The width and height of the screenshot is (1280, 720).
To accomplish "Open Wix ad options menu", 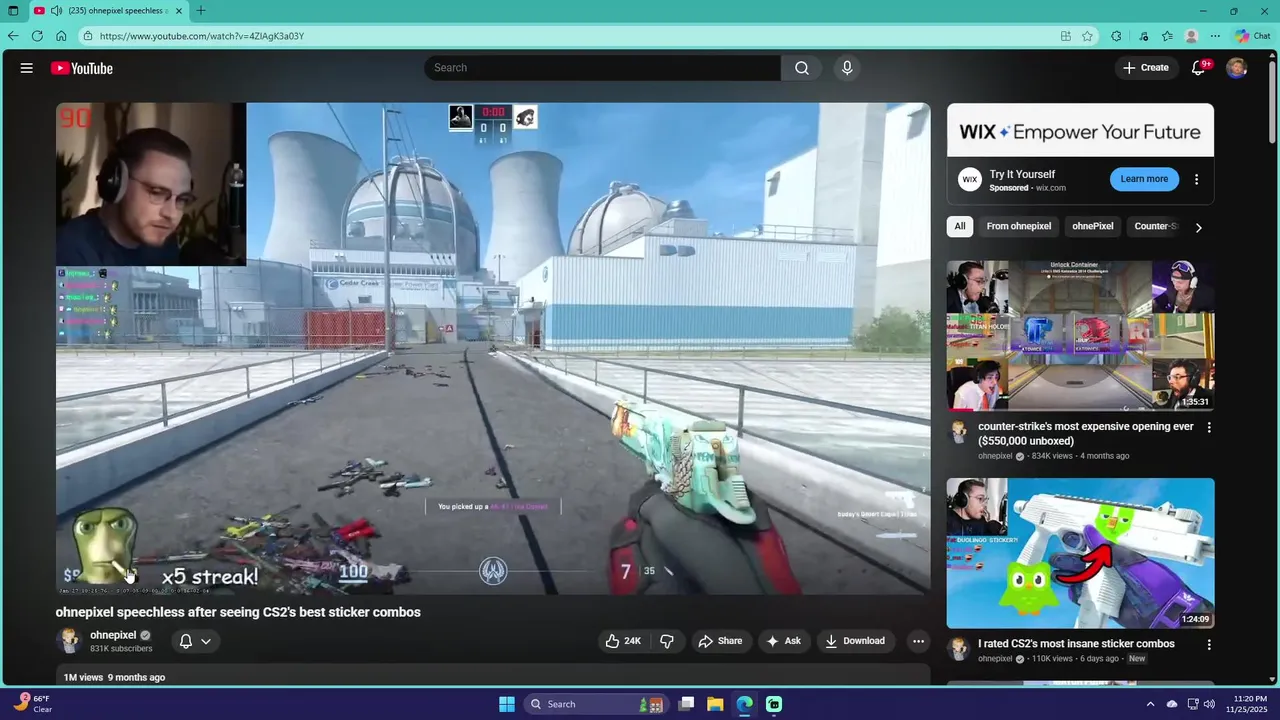I will coord(1197,179).
